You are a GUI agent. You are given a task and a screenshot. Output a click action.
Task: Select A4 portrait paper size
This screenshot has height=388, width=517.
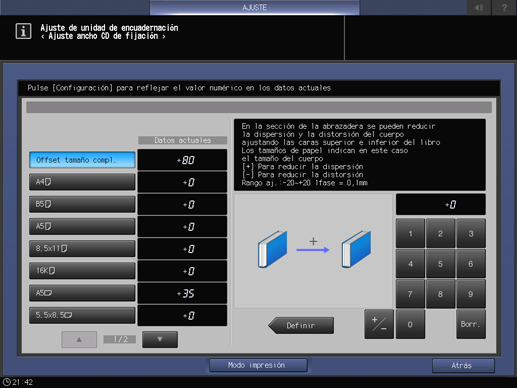82,182
